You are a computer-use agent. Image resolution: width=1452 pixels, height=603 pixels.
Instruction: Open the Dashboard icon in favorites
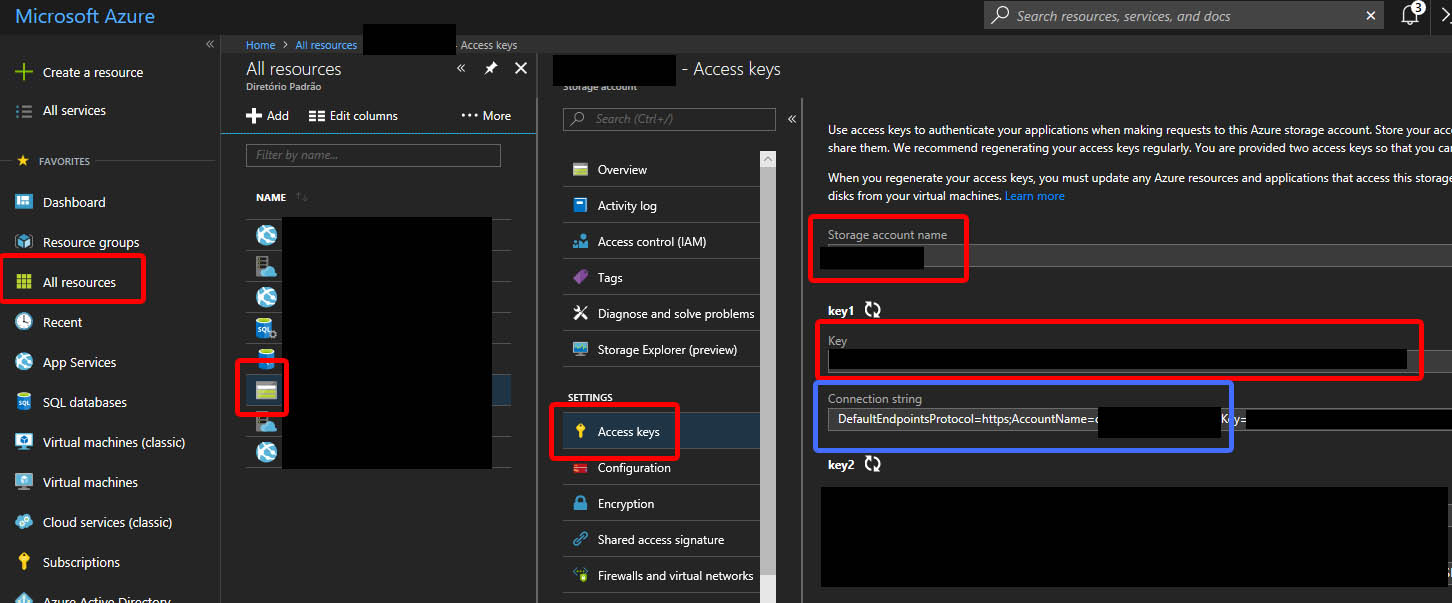[24, 202]
